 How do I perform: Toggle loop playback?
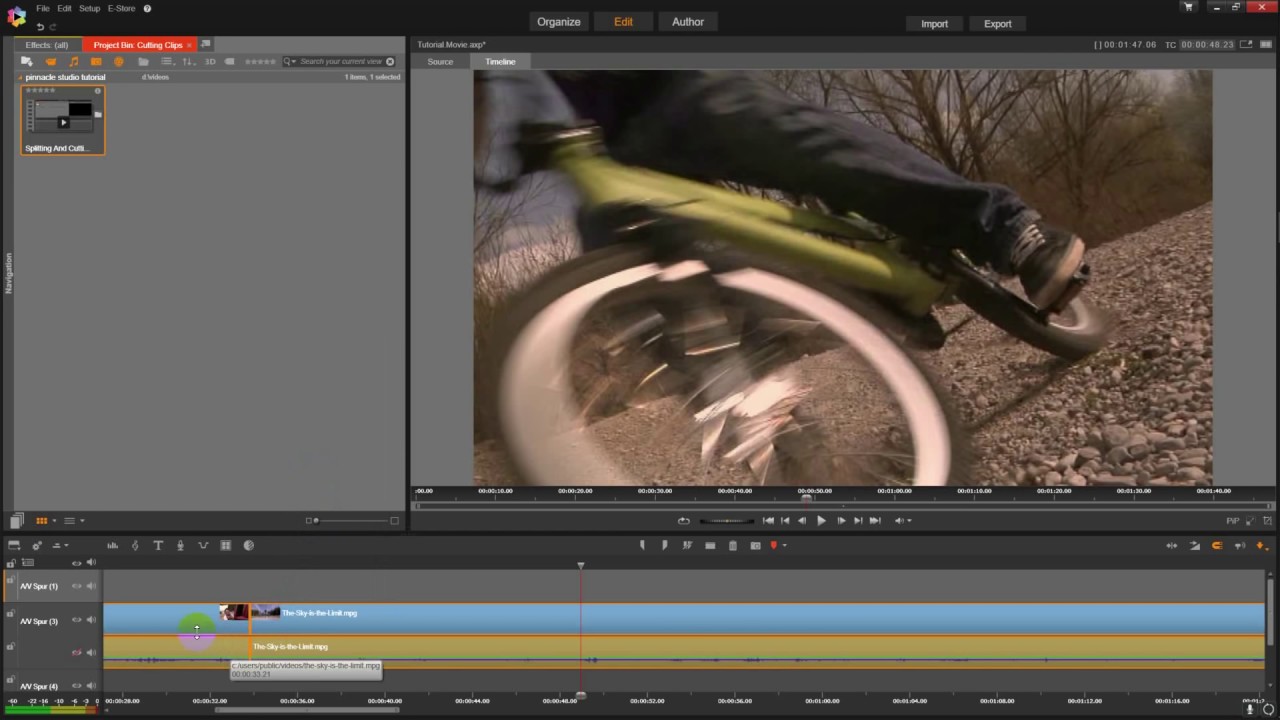(x=684, y=520)
